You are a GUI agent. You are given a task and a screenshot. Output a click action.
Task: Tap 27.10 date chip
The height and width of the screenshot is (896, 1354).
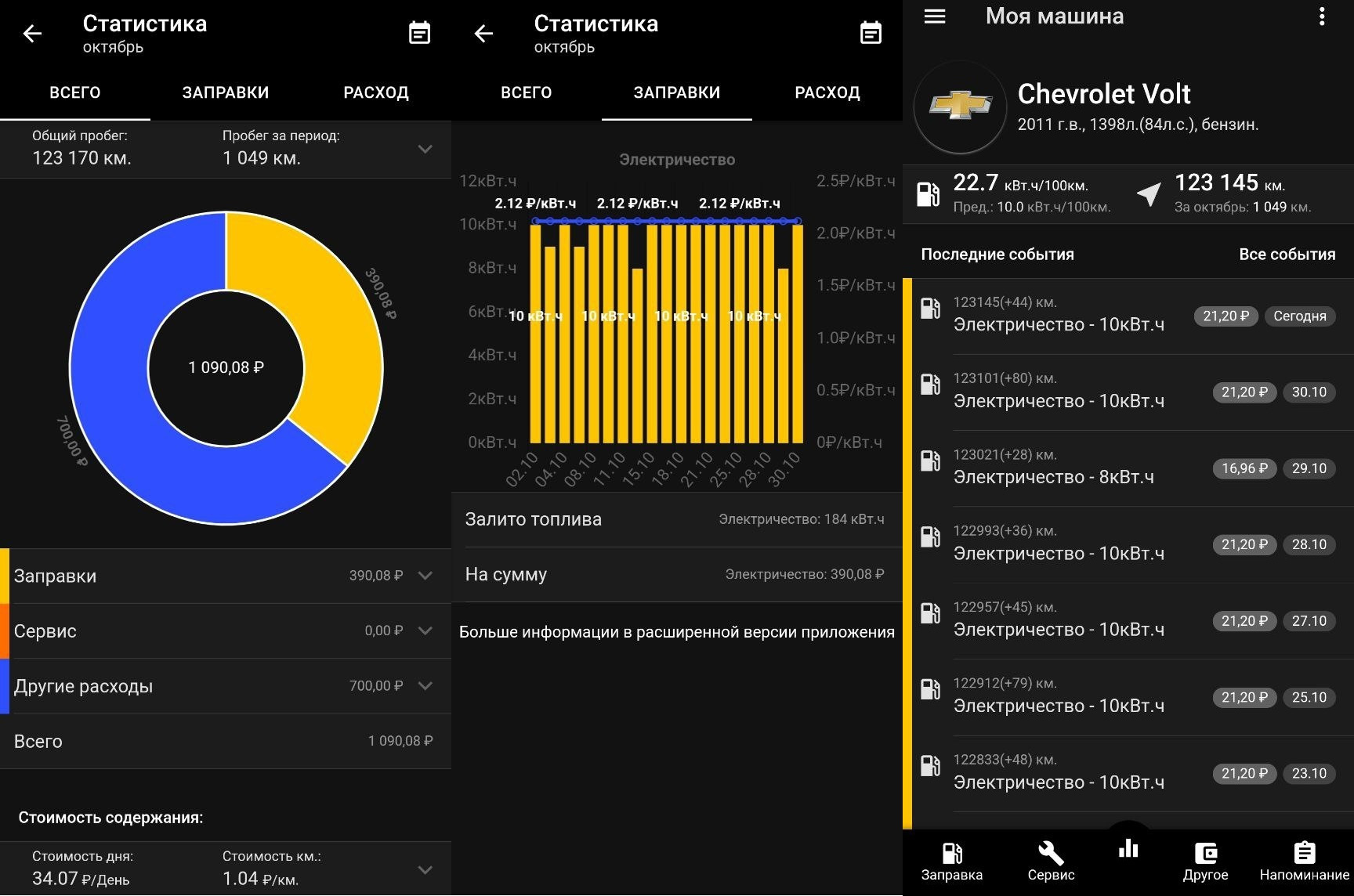pyautogui.click(x=1309, y=621)
